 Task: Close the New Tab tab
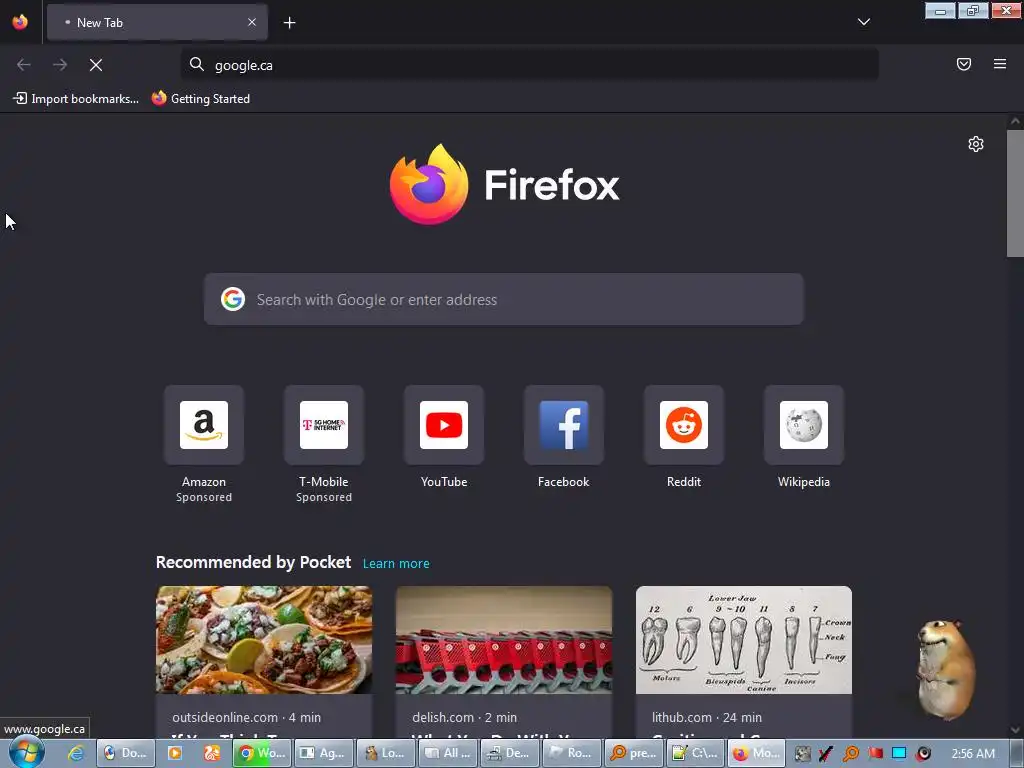pyautogui.click(x=252, y=22)
